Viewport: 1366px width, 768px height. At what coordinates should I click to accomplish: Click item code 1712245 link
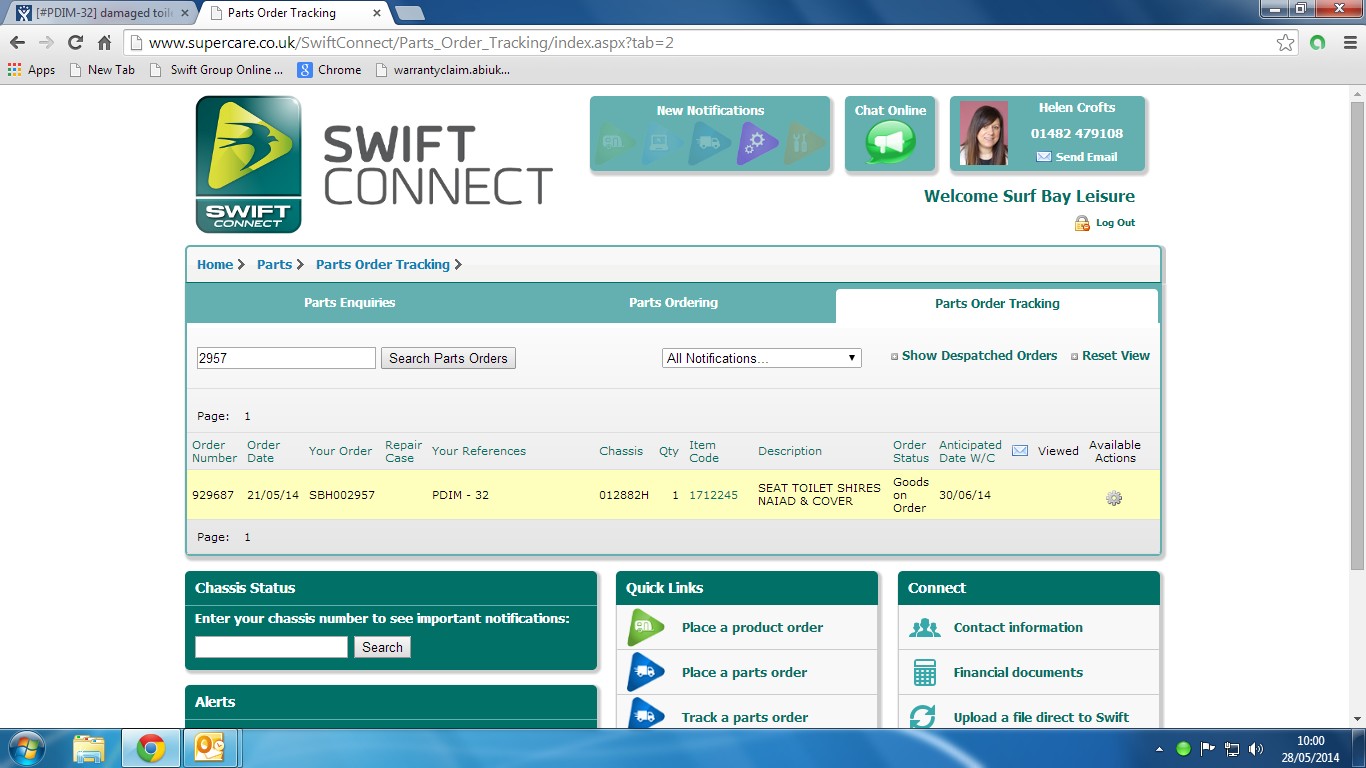[x=713, y=495]
